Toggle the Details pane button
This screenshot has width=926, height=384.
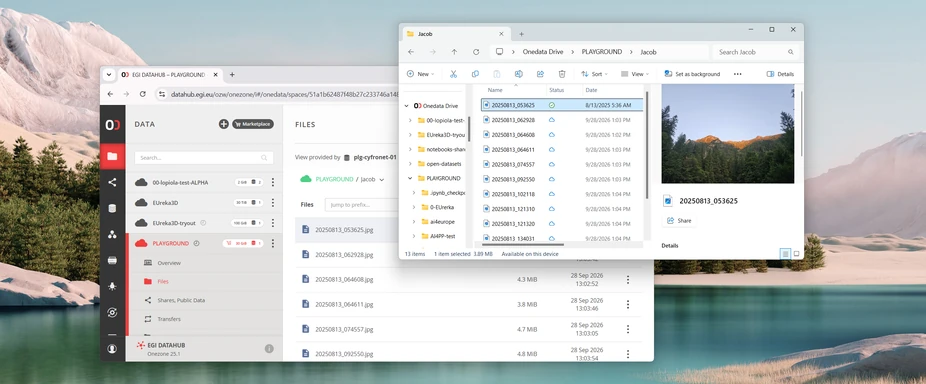pyautogui.click(x=780, y=74)
